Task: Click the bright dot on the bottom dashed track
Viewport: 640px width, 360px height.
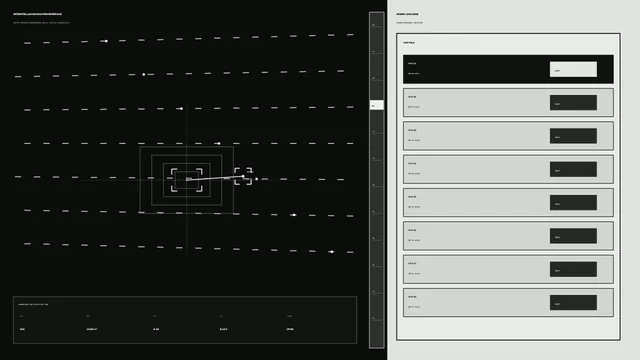Action: coord(331,252)
